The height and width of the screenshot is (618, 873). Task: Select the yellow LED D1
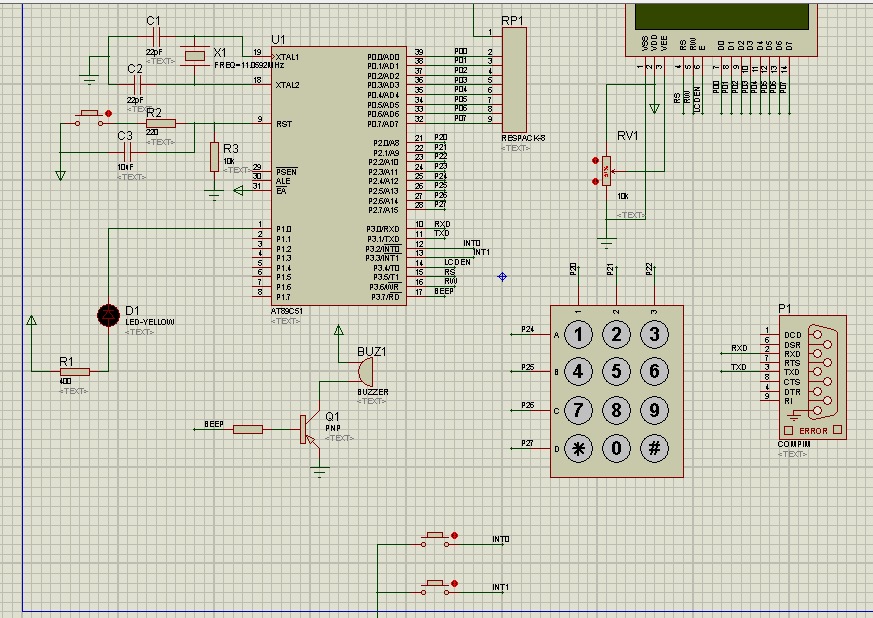[x=108, y=316]
